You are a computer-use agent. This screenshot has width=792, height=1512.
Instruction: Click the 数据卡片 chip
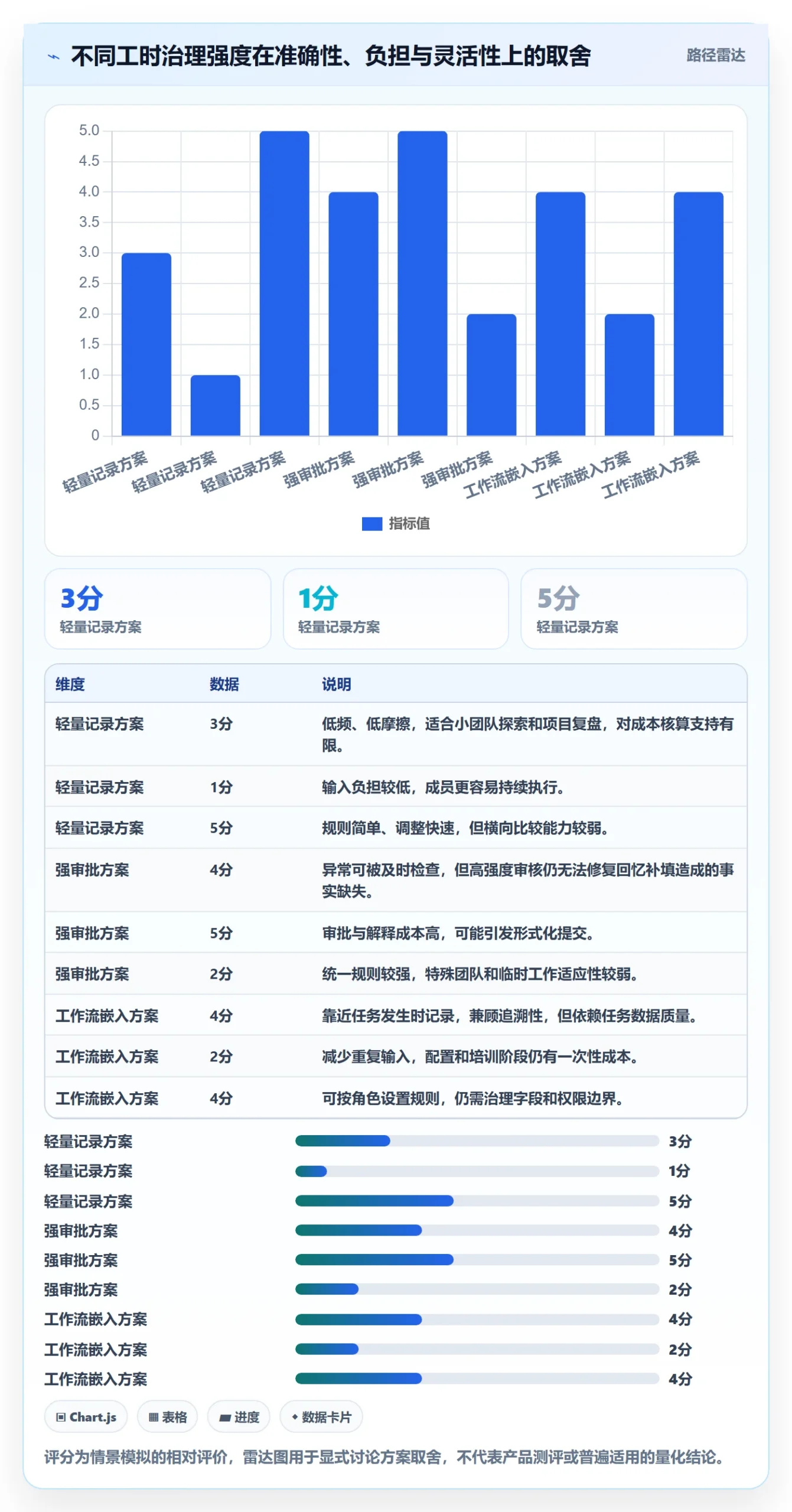point(321,1417)
